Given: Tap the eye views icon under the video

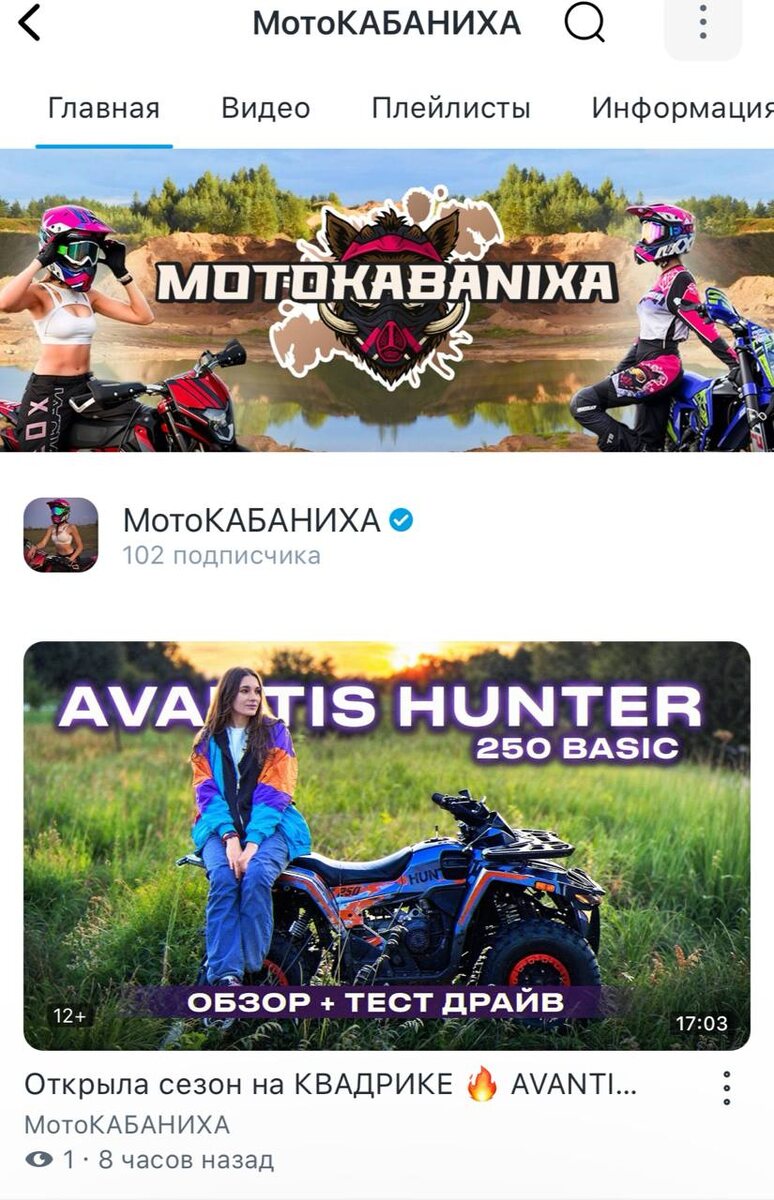Looking at the screenshot, I should tap(39, 1160).
